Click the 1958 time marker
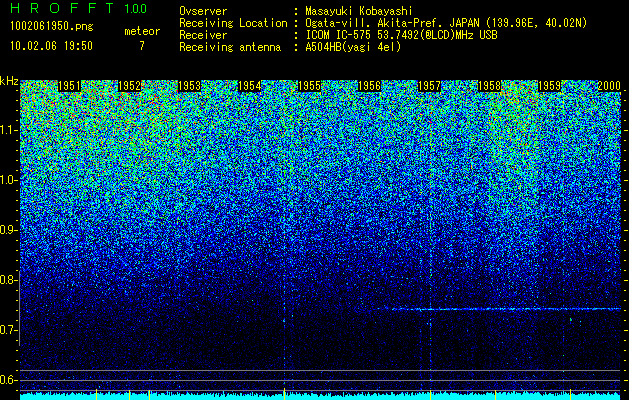The width and height of the screenshot is (629, 400). (490, 86)
